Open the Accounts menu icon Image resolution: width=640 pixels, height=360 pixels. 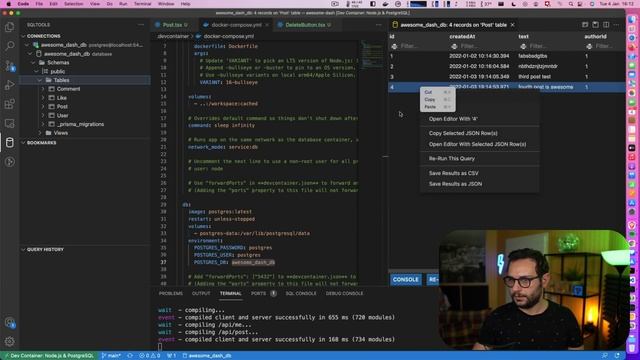[9, 322]
